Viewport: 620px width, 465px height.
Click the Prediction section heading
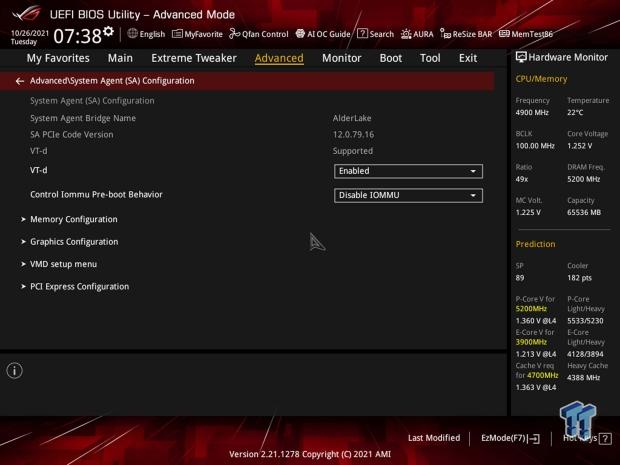click(x=535, y=244)
